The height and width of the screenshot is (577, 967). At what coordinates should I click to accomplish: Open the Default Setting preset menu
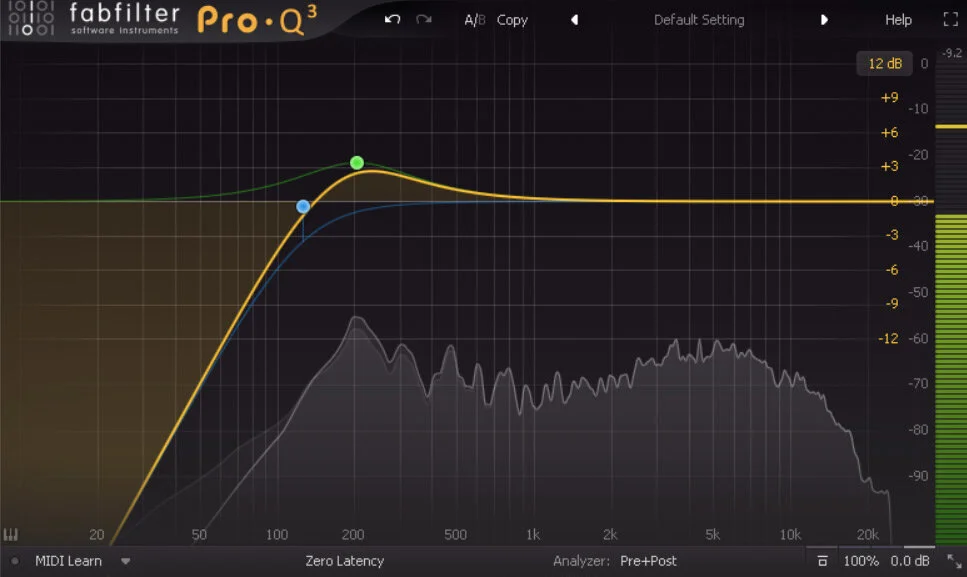[x=699, y=19]
